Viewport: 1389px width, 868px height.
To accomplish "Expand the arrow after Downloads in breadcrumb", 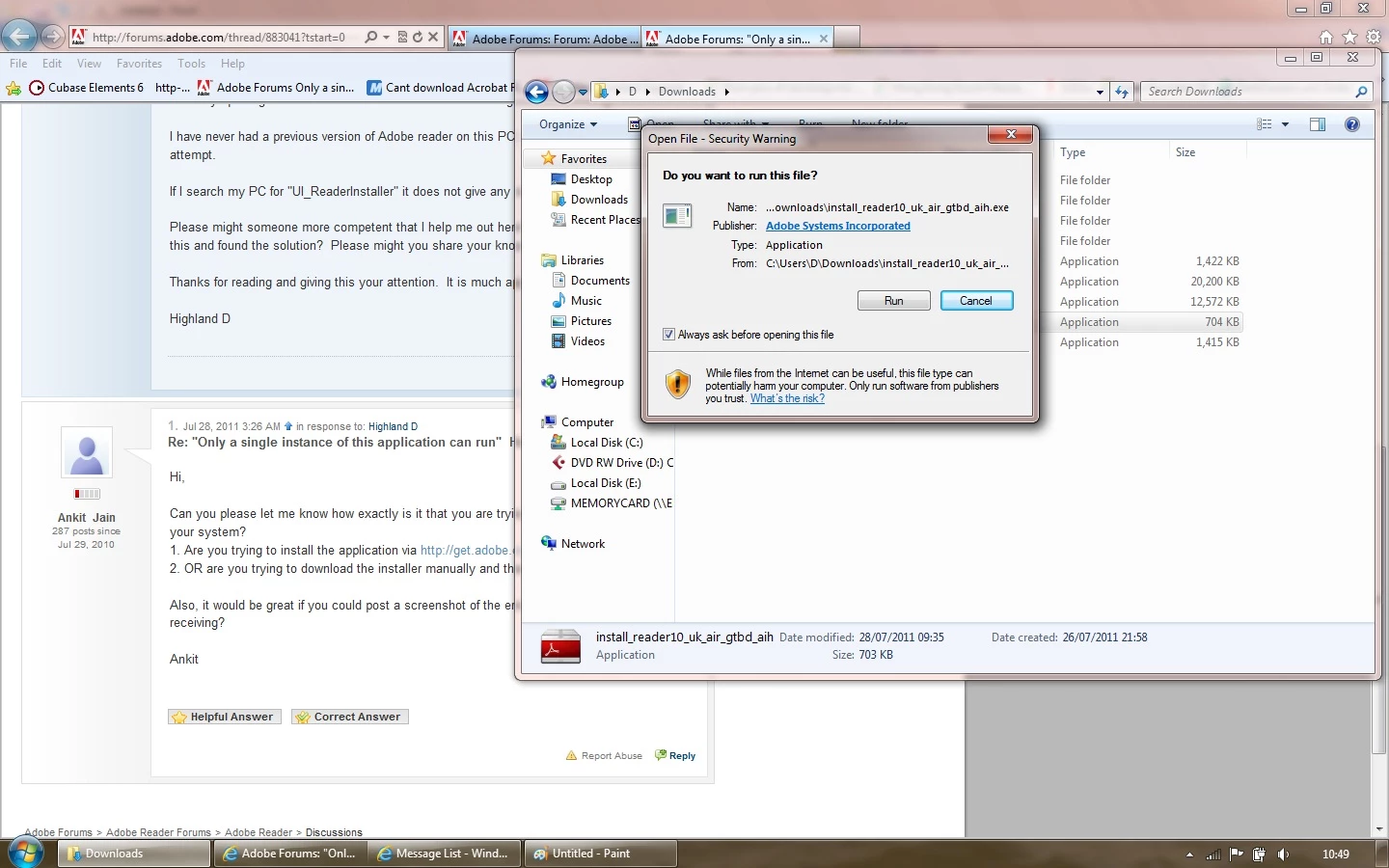I will pos(726,92).
